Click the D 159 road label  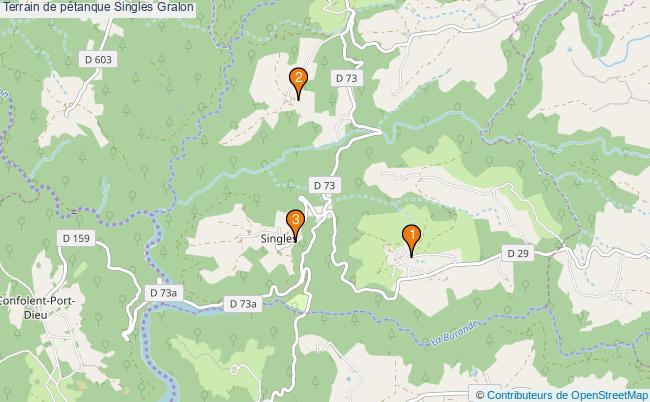point(76,238)
